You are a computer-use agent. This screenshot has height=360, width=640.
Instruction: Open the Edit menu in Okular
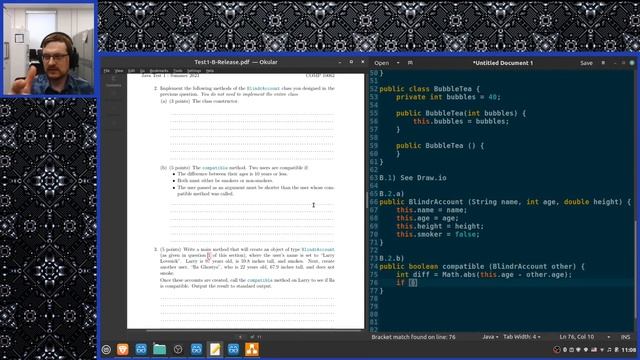click(131, 71)
